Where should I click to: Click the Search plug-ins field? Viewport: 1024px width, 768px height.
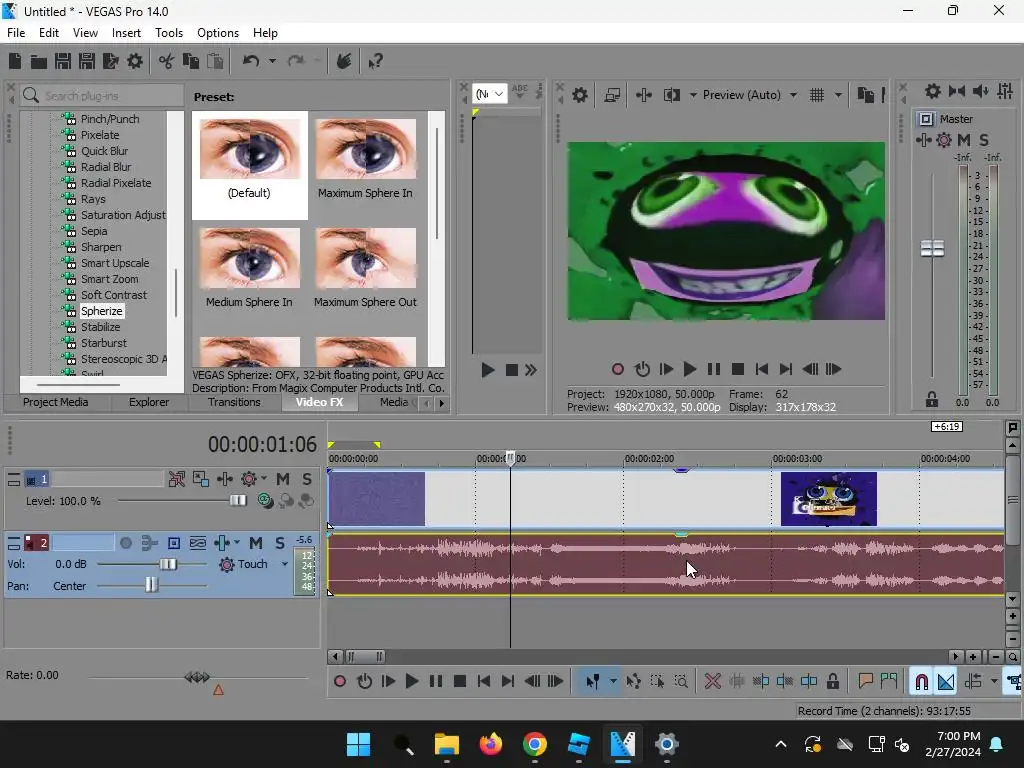point(101,96)
